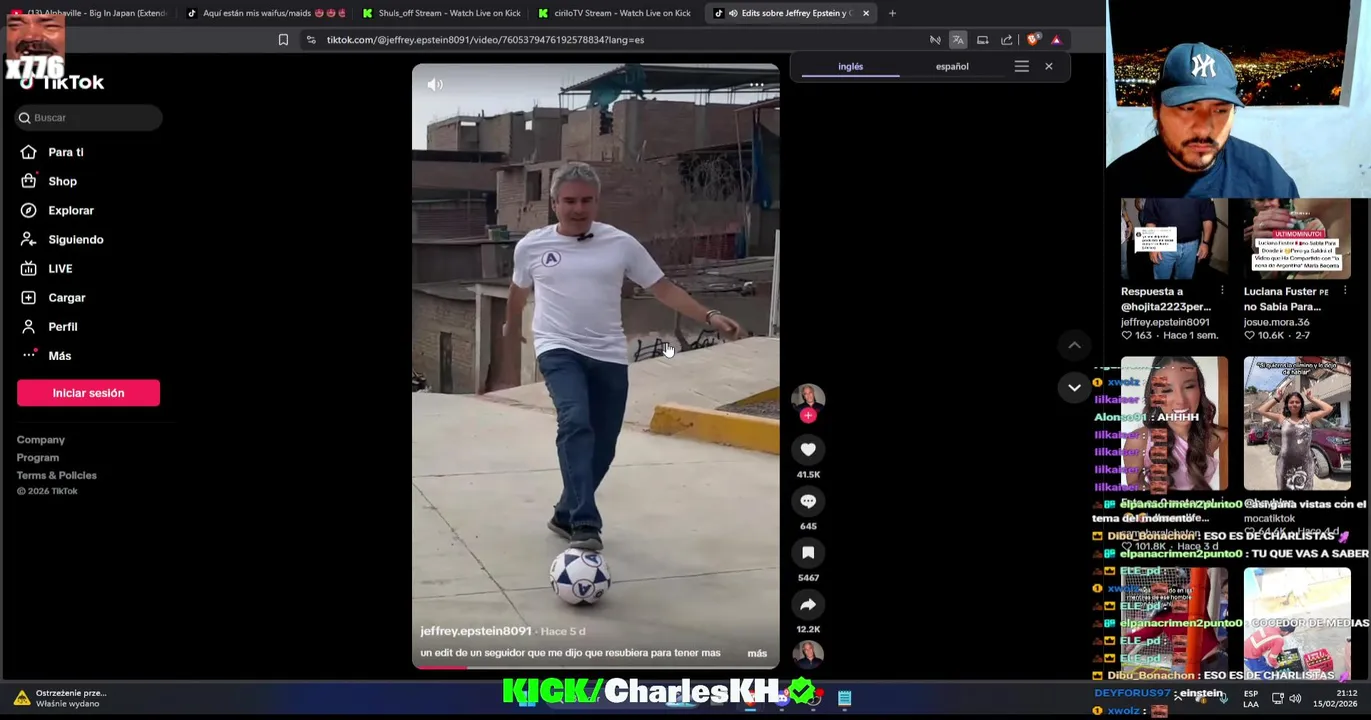Like the video via the heart icon
Screen dimensions: 1371x720
pos(808,449)
